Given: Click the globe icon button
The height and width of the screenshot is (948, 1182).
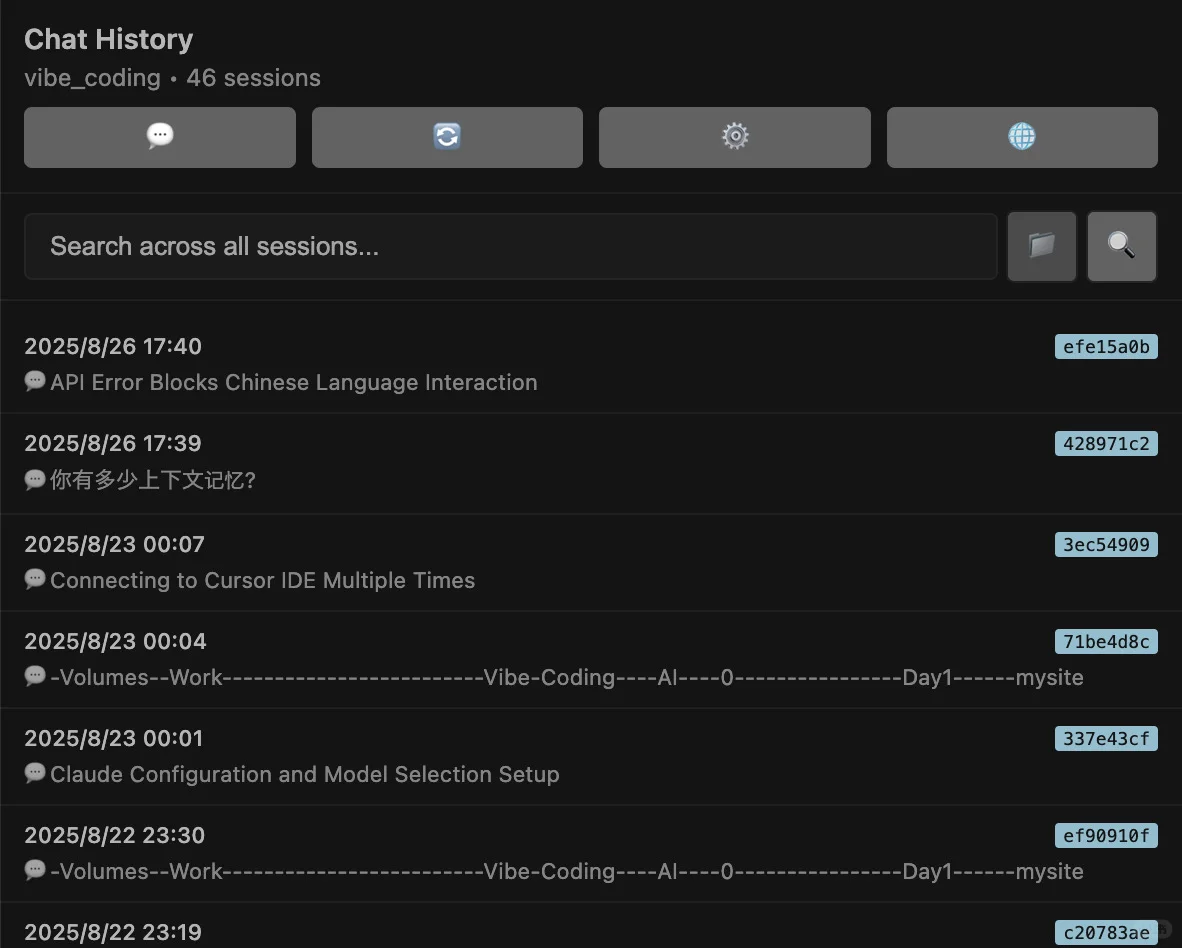Looking at the screenshot, I should (x=1022, y=137).
